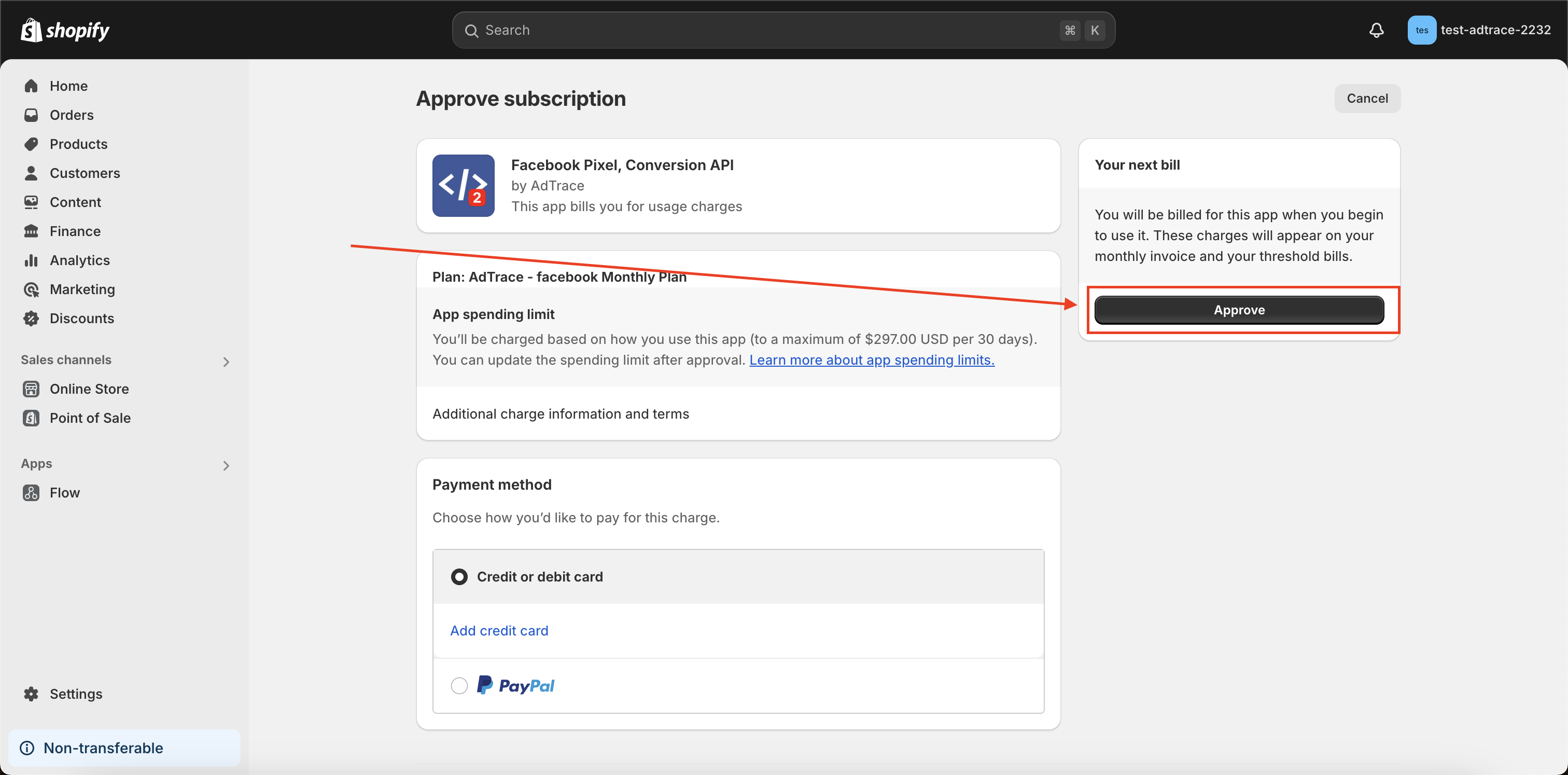Click the Finance bank icon
The height and width of the screenshot is (775, 1568).
(31, 231)
